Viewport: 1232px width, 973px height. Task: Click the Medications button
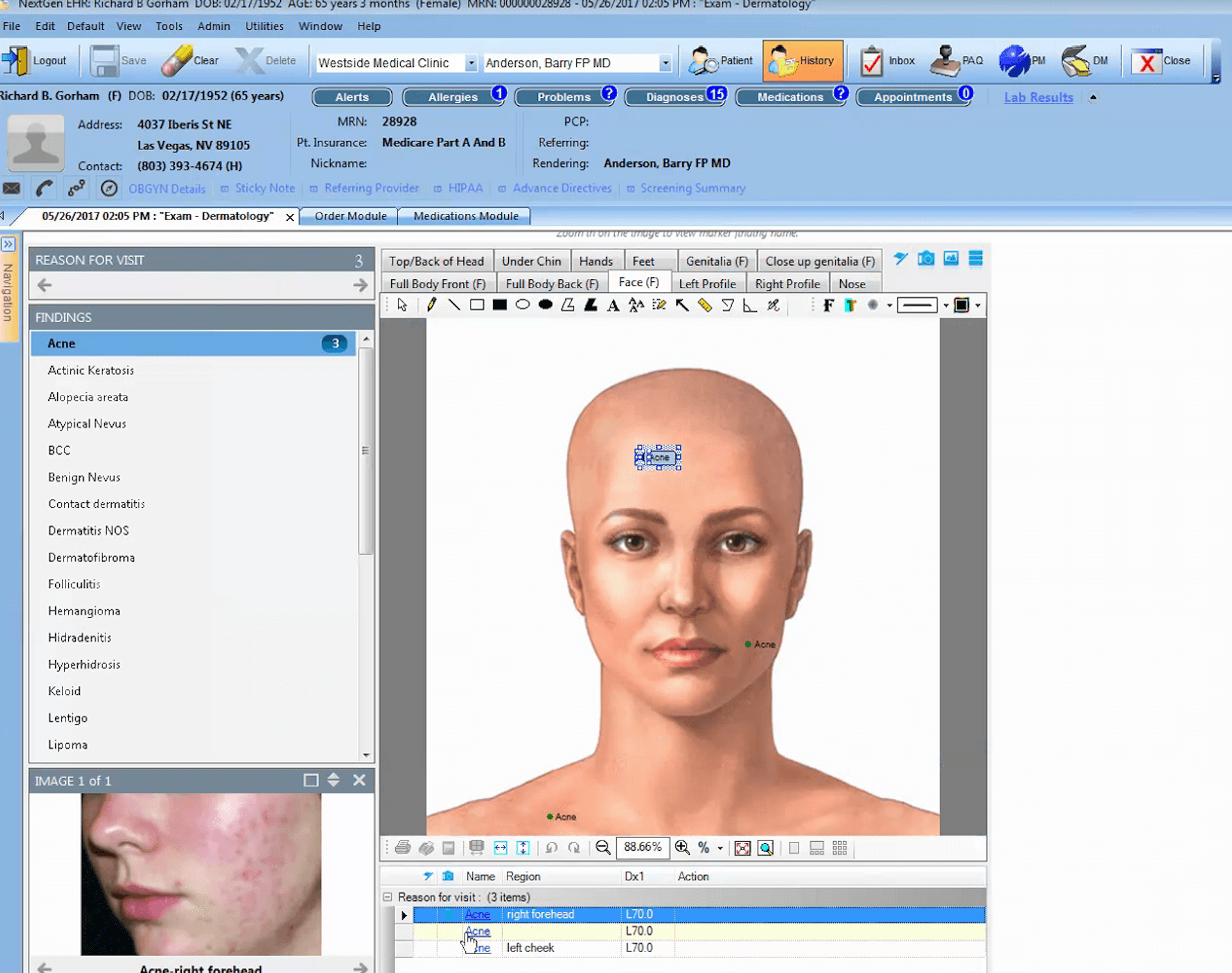point(790,97)
